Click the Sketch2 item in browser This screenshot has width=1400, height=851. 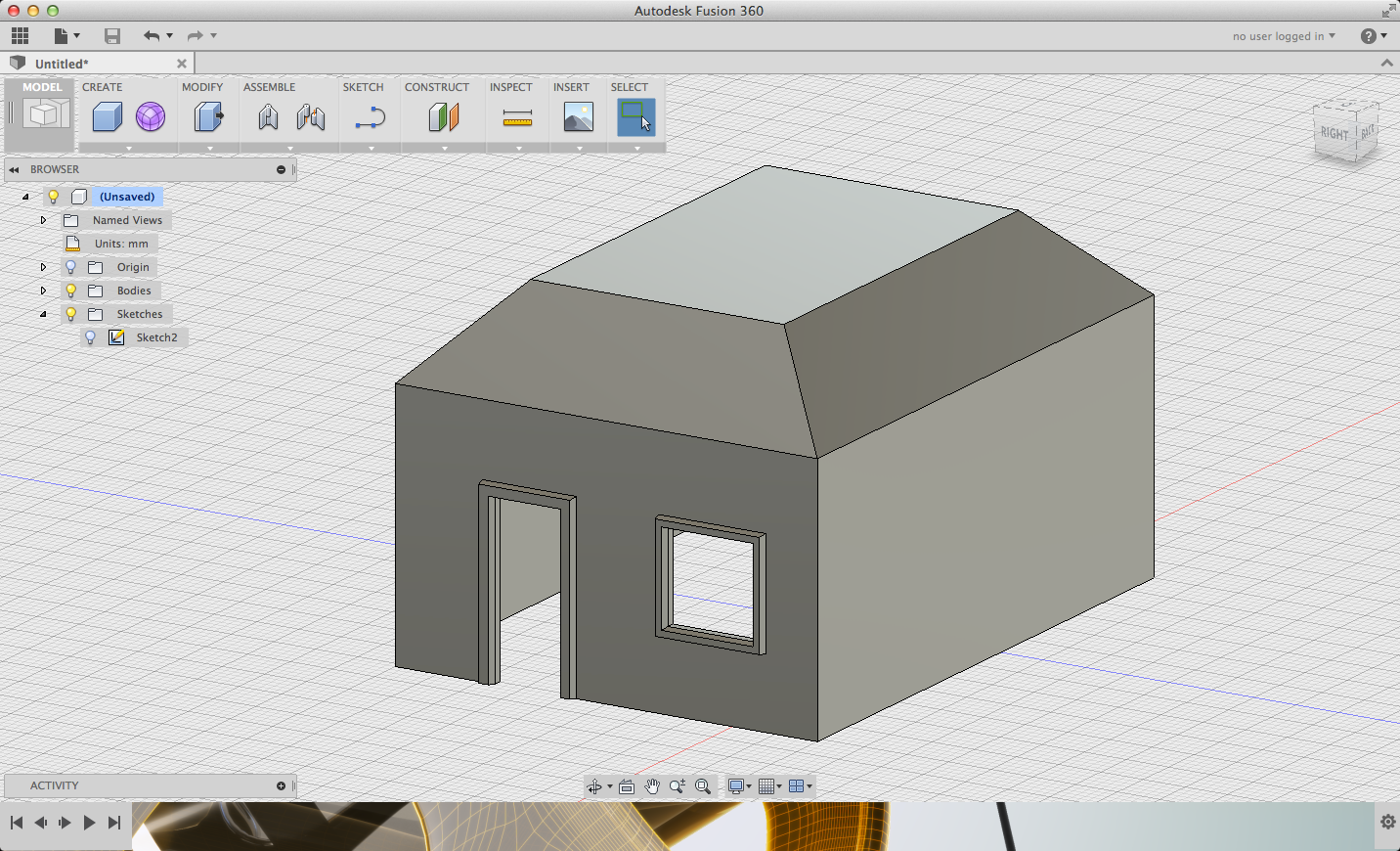(156, 337)
